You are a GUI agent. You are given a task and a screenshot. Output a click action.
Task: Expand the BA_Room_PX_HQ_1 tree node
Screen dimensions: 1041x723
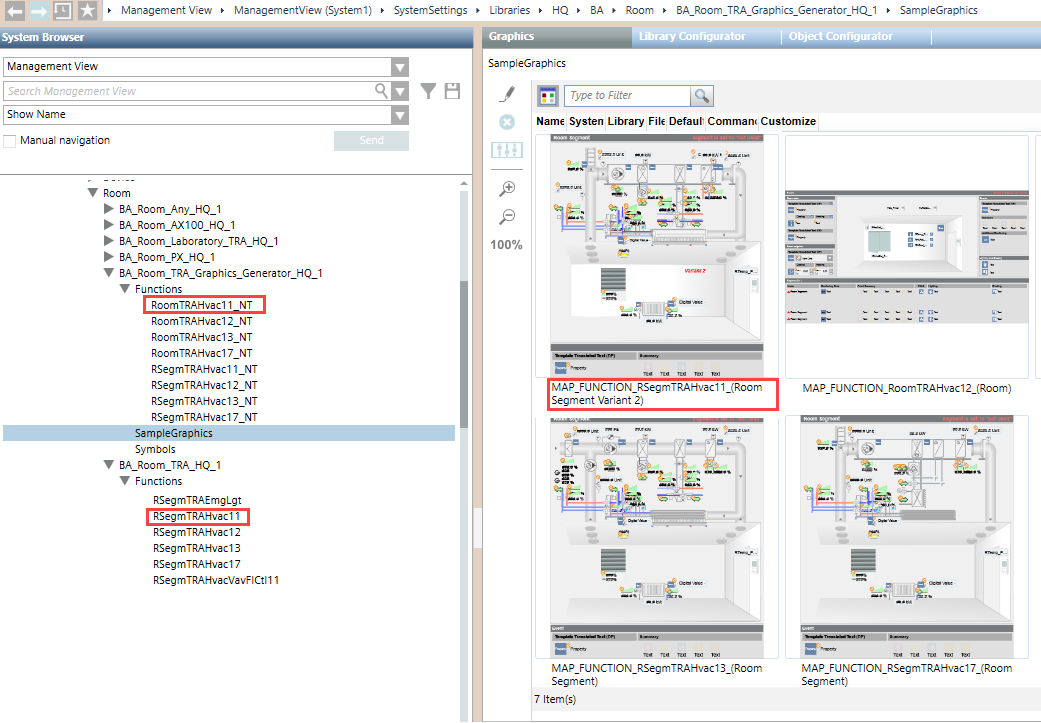tap(109, 257)
